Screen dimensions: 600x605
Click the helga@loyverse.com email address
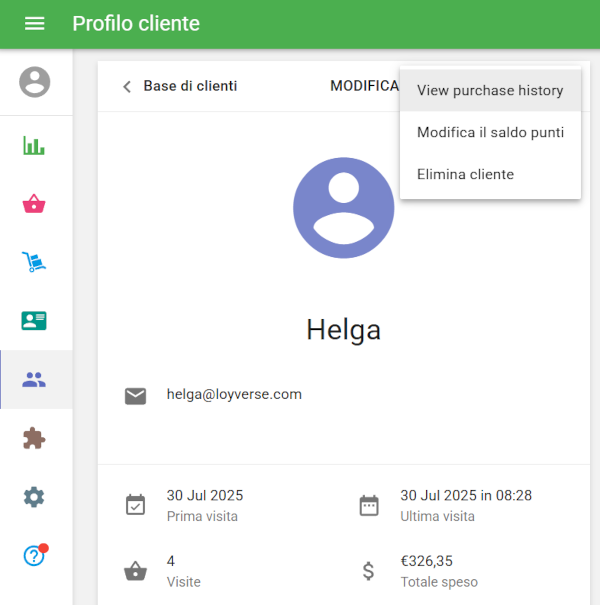[x=234, y=394]
